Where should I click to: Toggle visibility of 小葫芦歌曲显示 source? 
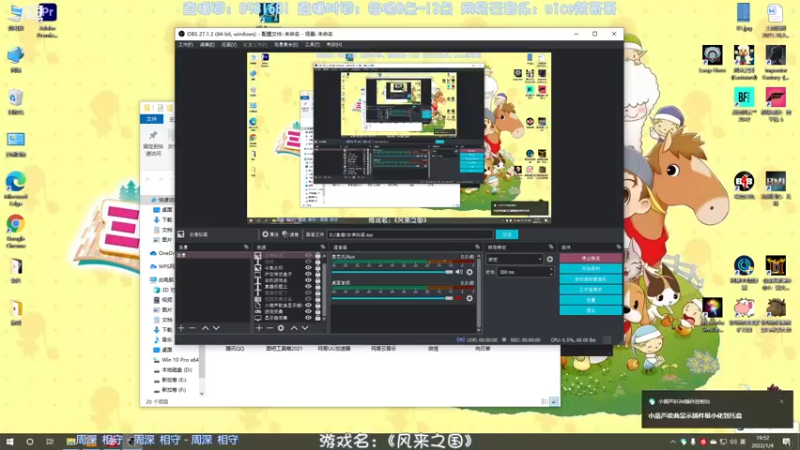point(308,305)
